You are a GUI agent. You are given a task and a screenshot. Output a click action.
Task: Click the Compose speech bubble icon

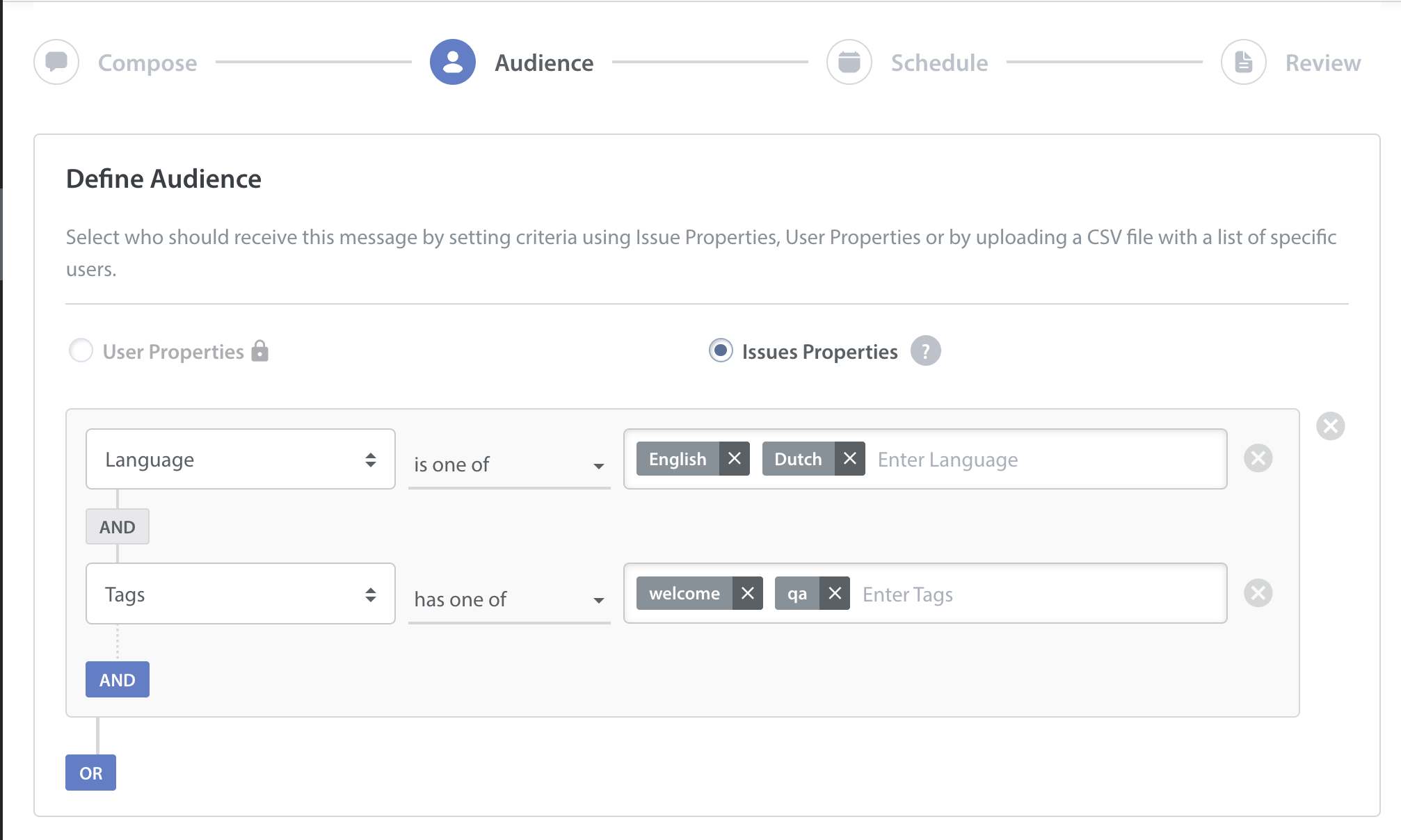pos(56,62)
